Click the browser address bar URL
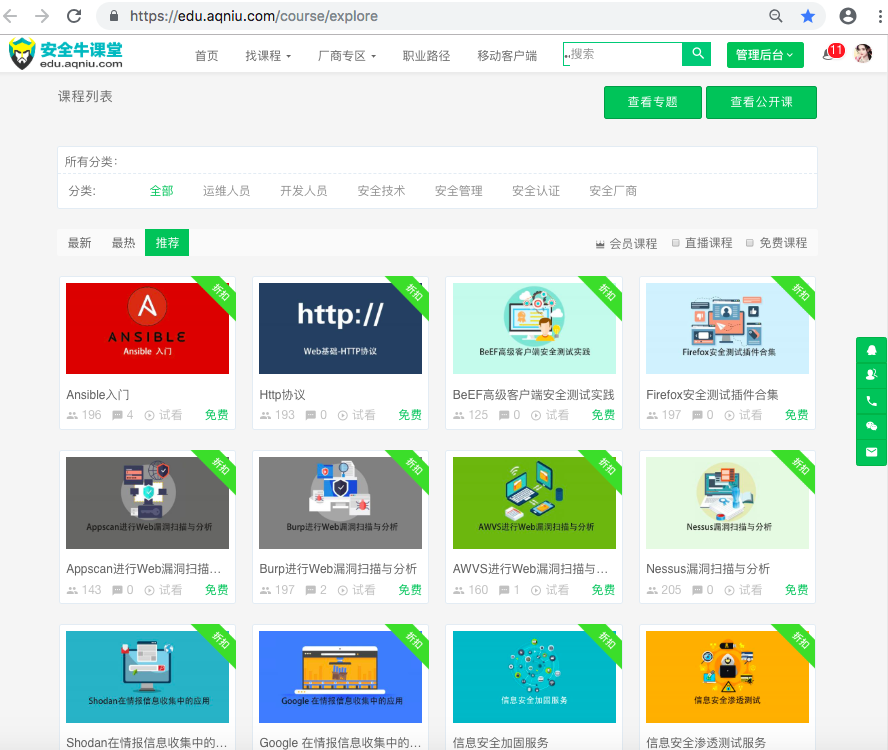 [254, 16]
